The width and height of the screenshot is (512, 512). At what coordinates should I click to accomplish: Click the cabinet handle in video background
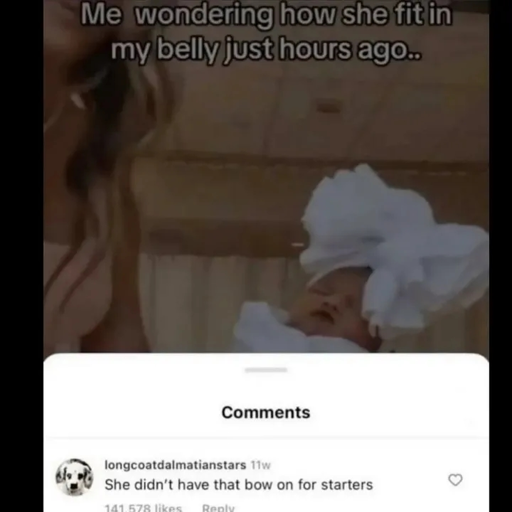click(x=327, y=107)
